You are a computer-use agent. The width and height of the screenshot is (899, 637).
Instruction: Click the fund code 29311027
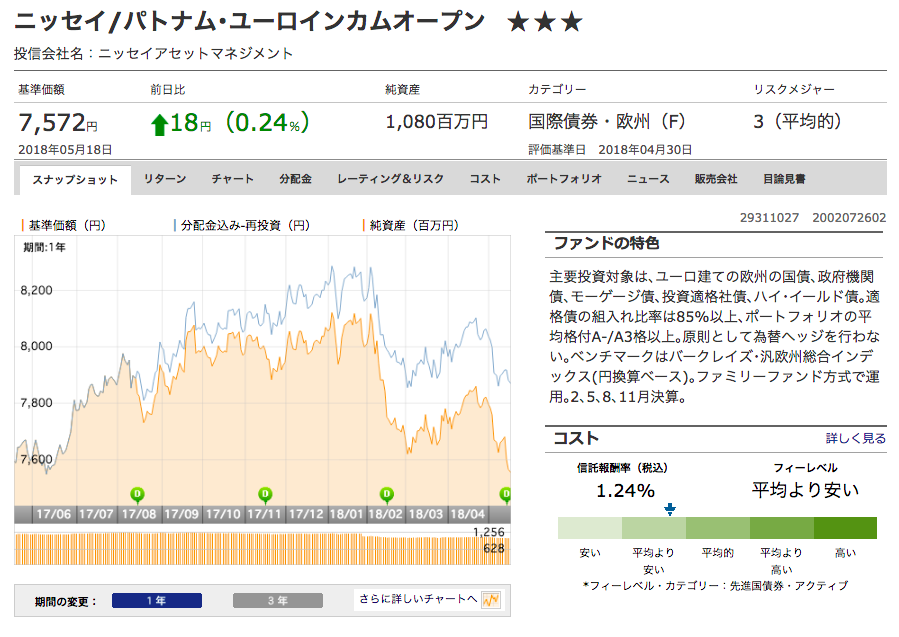pos(769,218)
